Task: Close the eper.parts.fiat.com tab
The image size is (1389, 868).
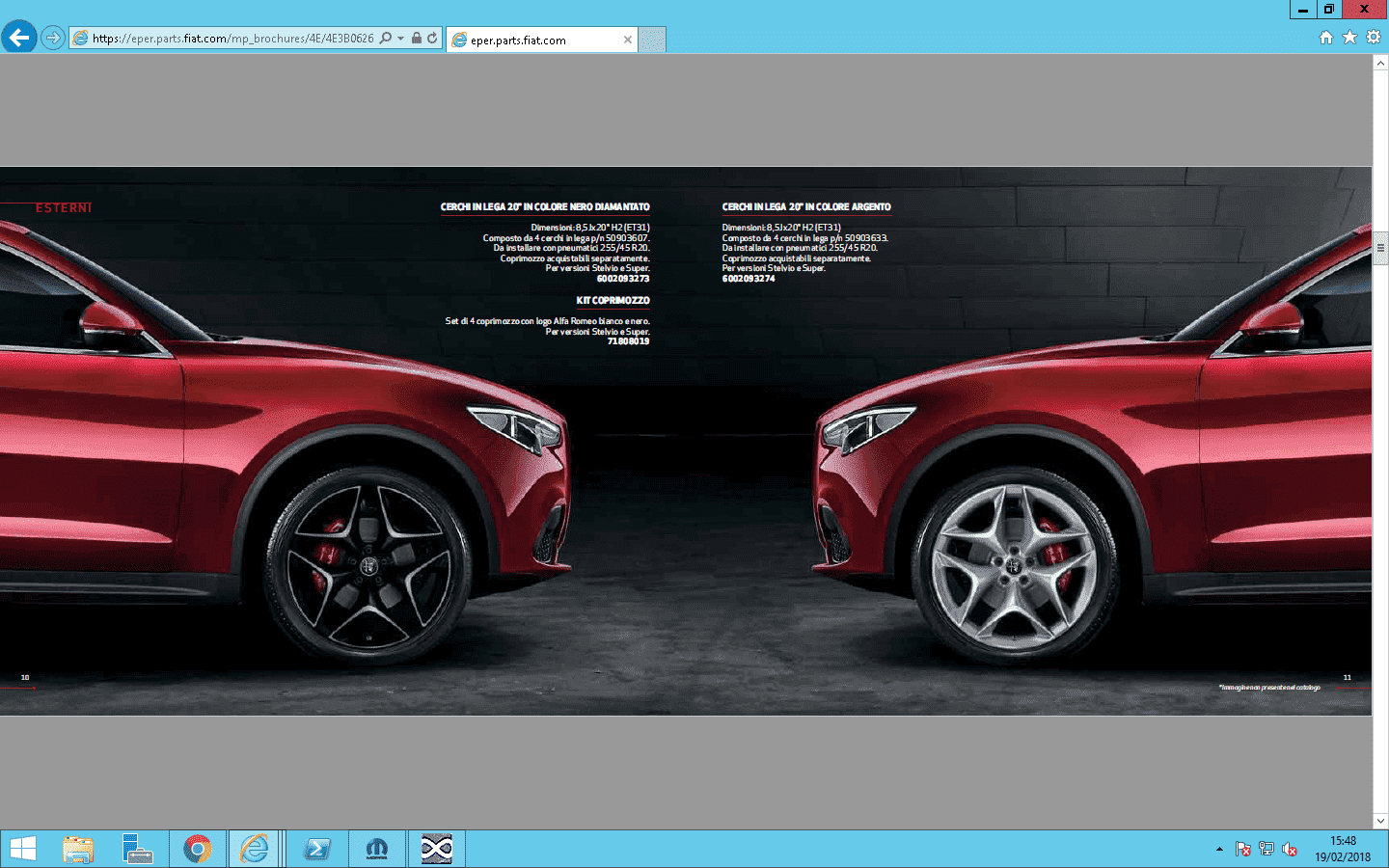Action: coord(628,40)
